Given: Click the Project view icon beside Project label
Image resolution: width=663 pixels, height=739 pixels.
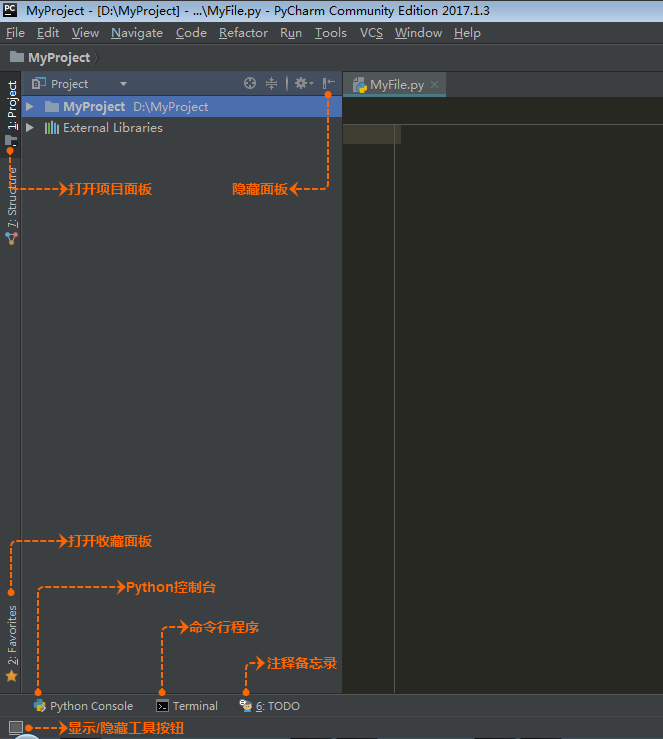Looking at the screenshot, I should click(38, 83).
